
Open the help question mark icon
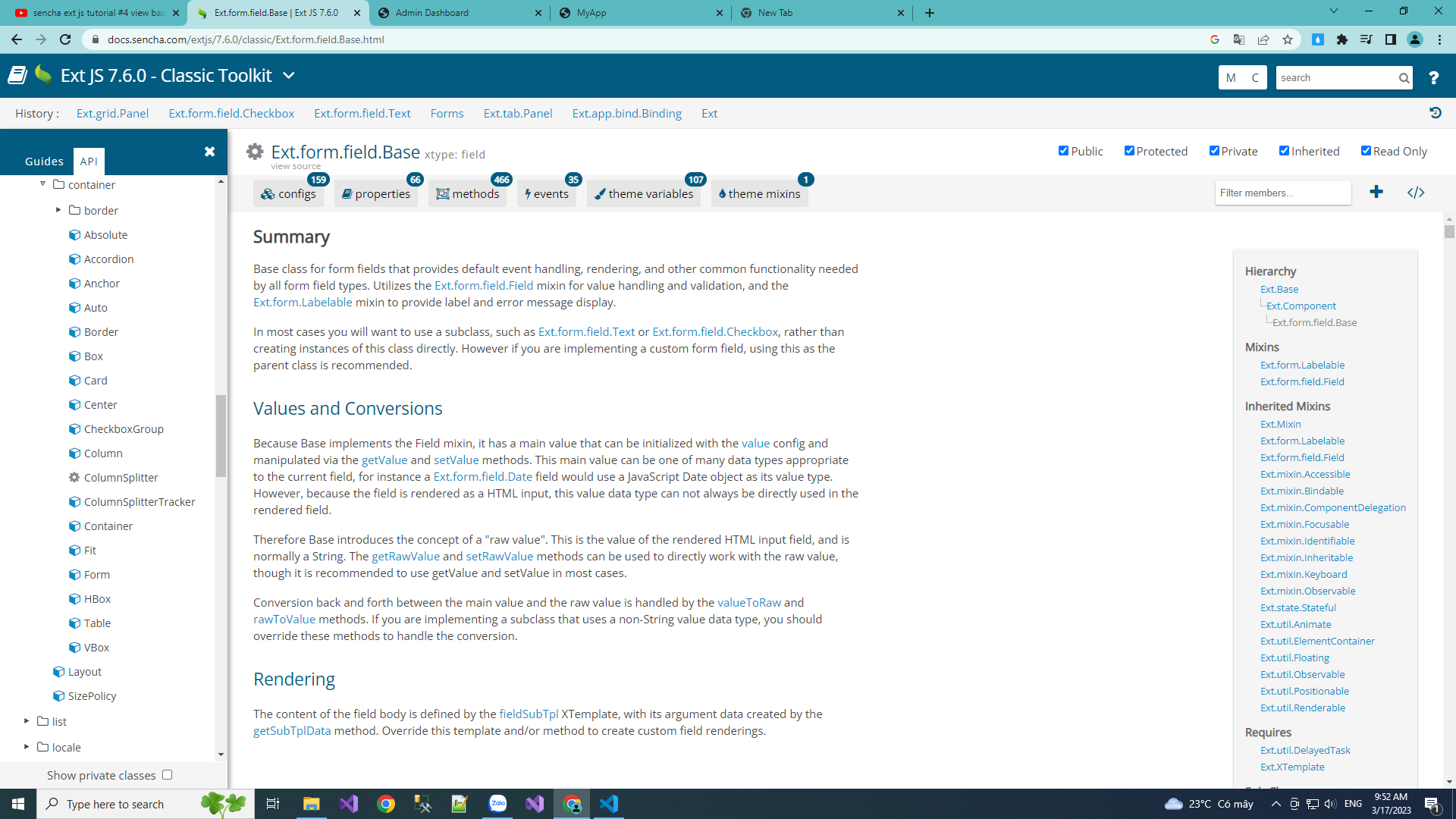(x=1433, y=77)
